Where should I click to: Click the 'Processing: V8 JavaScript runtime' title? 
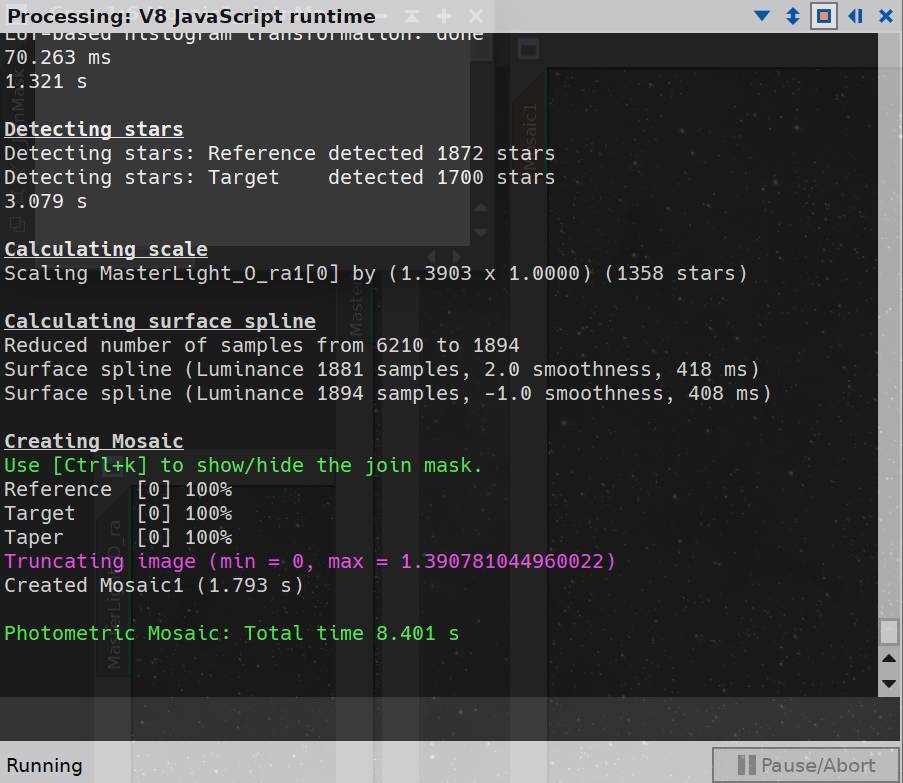point(191,16)
